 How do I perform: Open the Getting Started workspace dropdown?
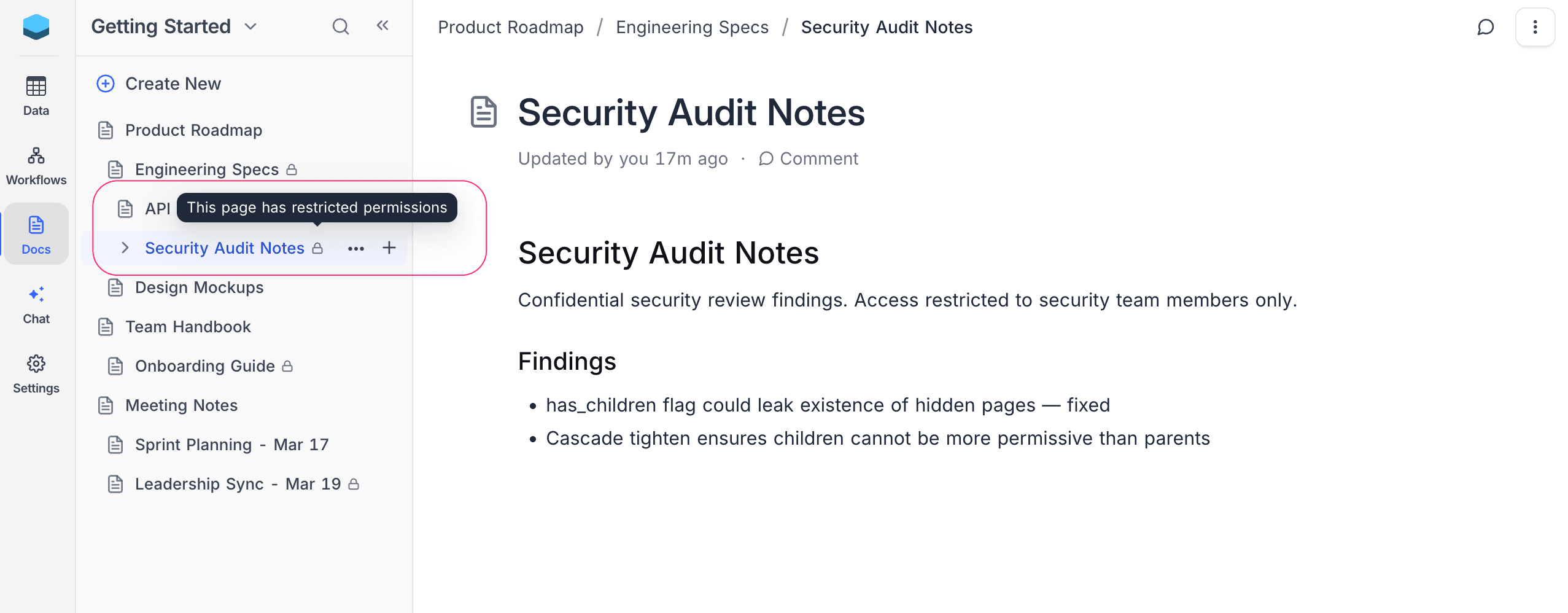pyautogui.click(x=249, y=26)
